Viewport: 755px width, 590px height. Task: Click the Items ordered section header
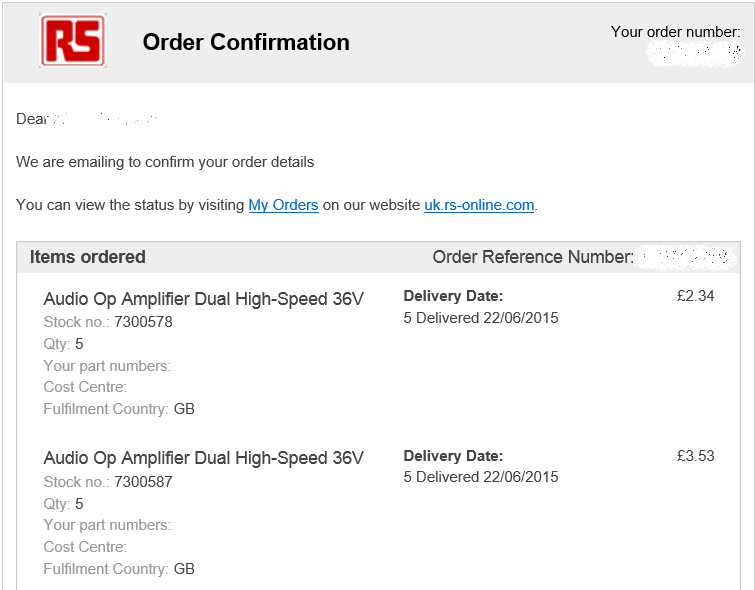[88, 257]
